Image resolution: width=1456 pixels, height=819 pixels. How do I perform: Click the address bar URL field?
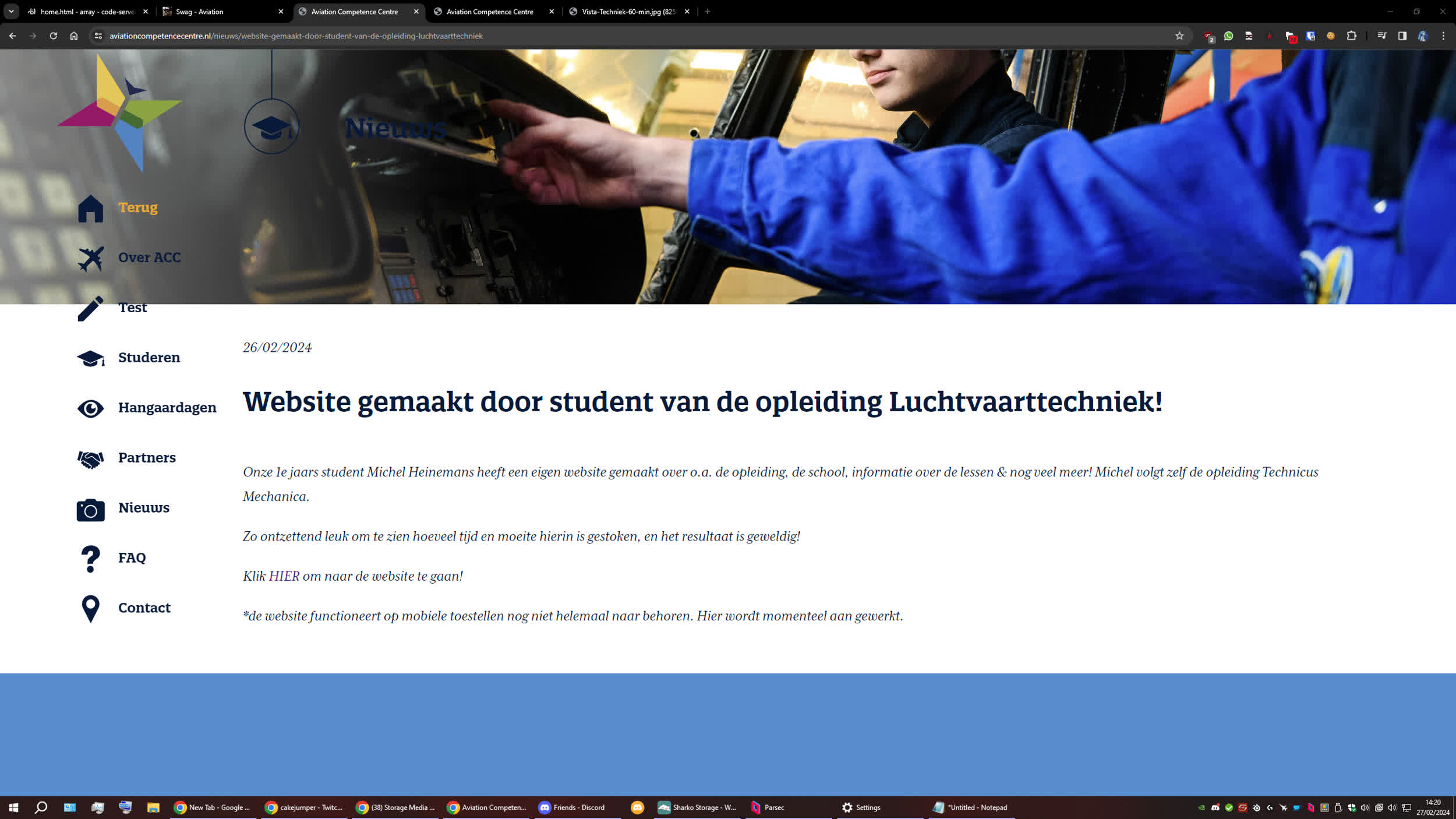coord(635,36)
